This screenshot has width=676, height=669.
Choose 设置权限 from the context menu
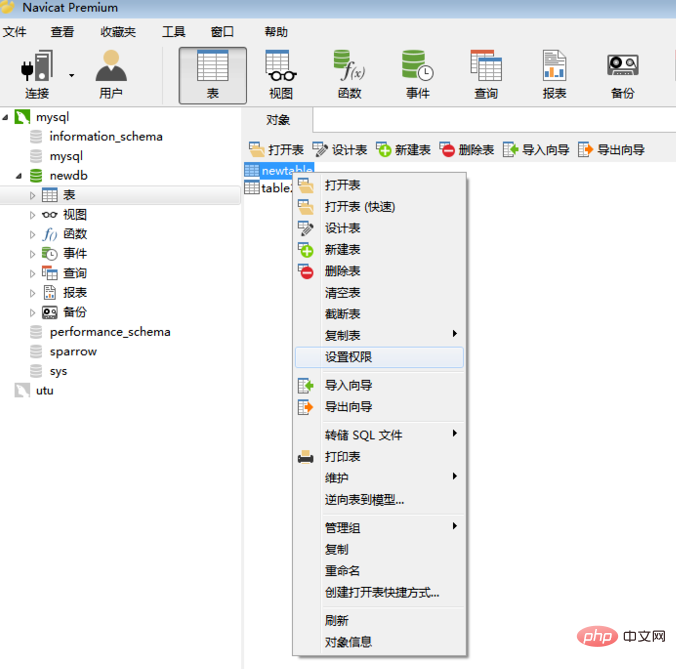click(379, 357)
